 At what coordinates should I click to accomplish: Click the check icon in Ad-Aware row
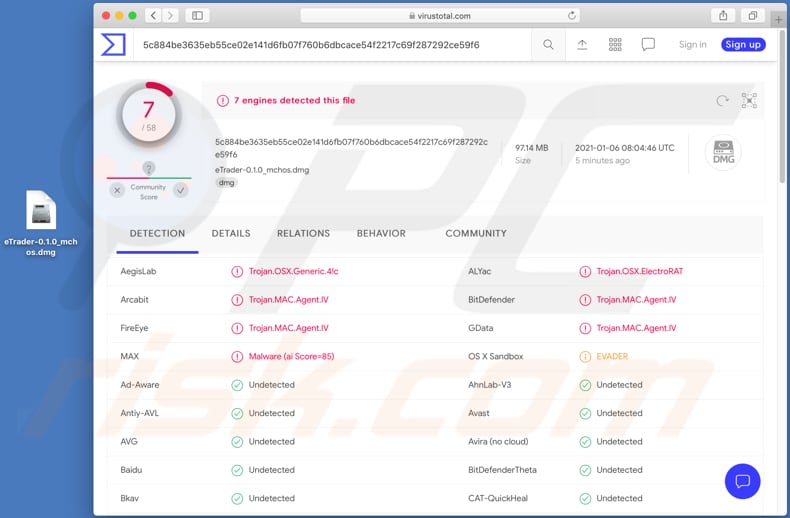237,385
